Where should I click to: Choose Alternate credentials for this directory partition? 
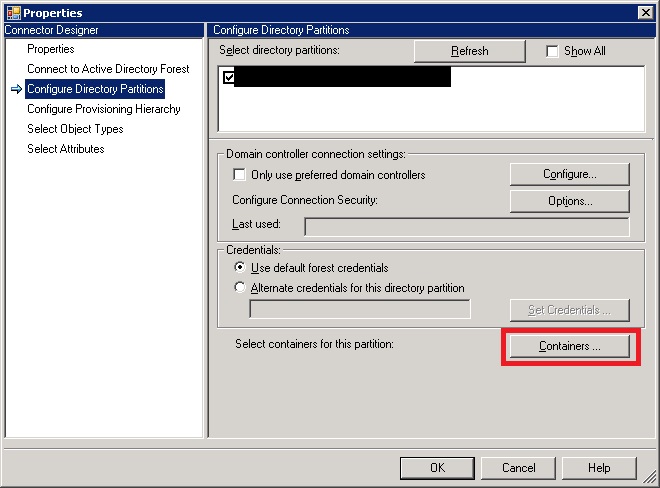[239, 288]
